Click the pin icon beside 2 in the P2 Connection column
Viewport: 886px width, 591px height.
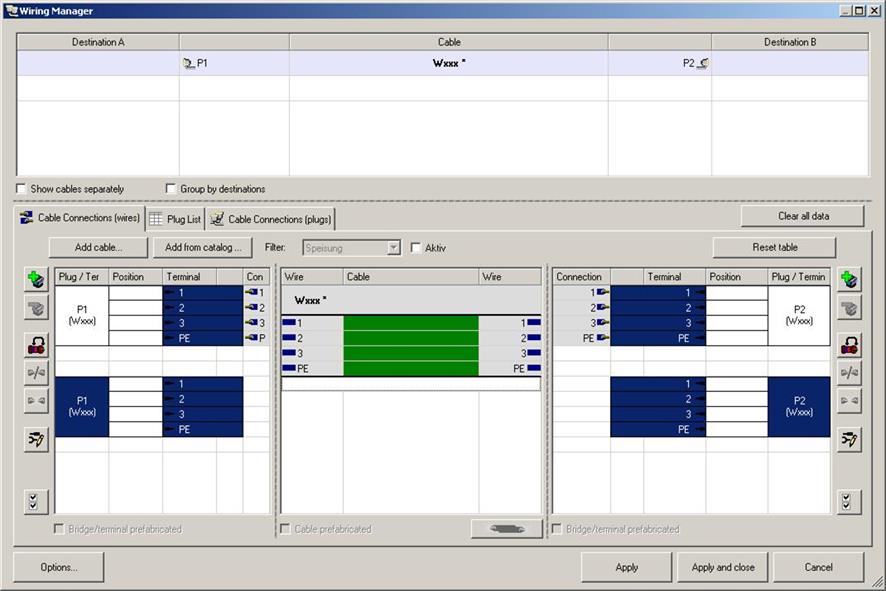pos(602,307)
